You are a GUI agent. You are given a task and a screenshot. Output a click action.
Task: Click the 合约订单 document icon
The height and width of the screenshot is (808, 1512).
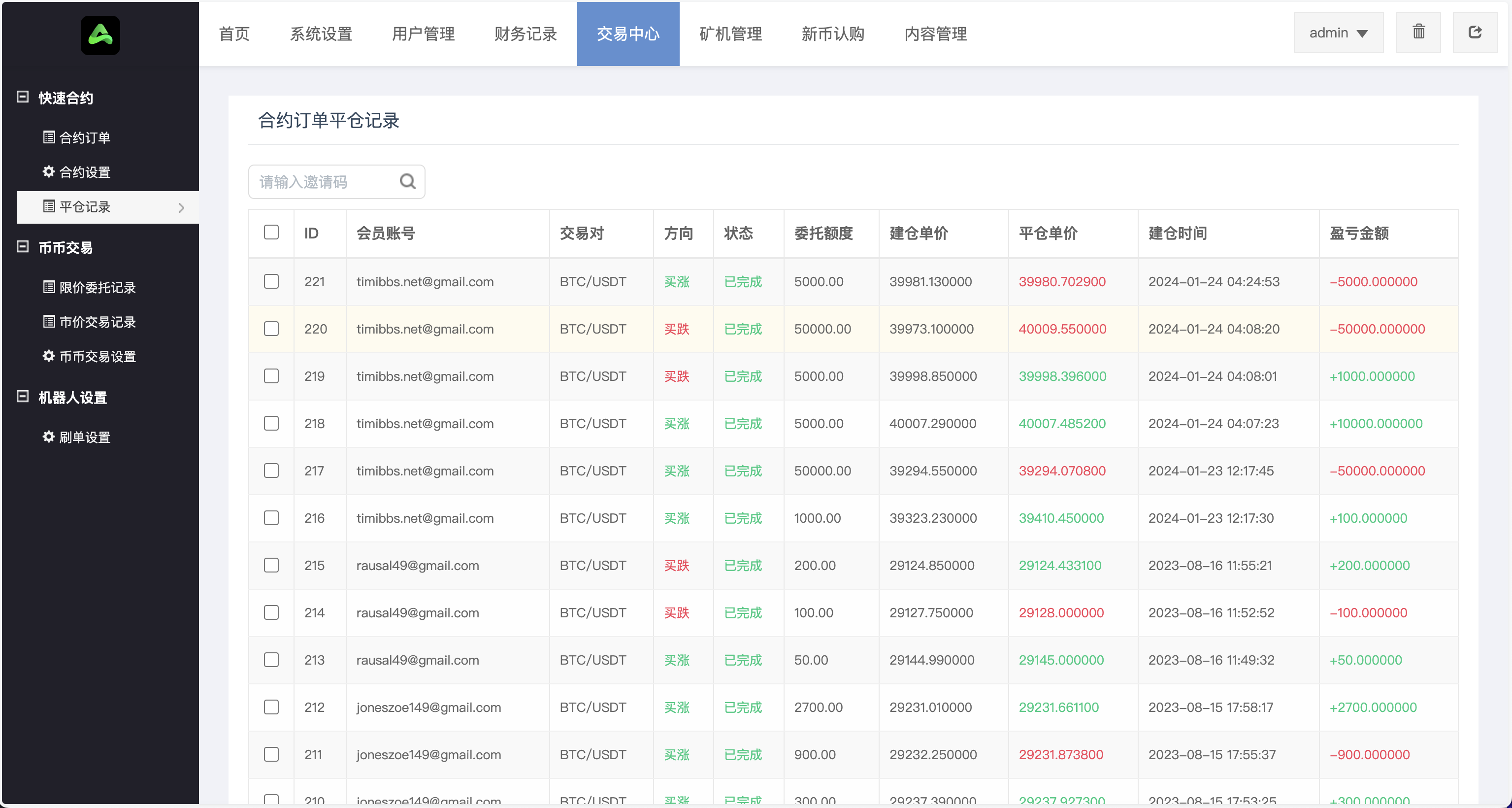[x=48, y=137]
